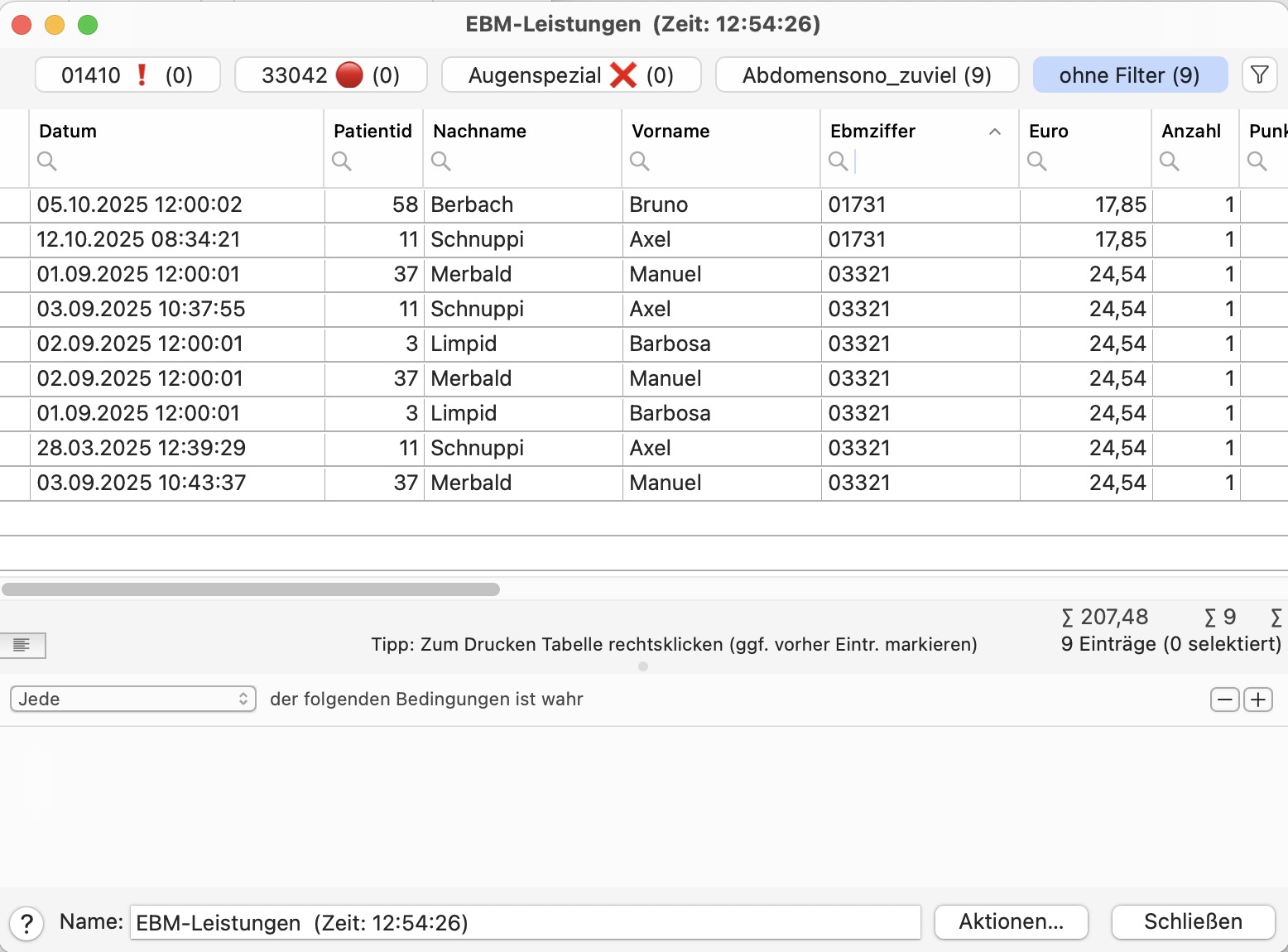
Task: Toggle the Ebmziffer sort order arrow
Action: 995,132
